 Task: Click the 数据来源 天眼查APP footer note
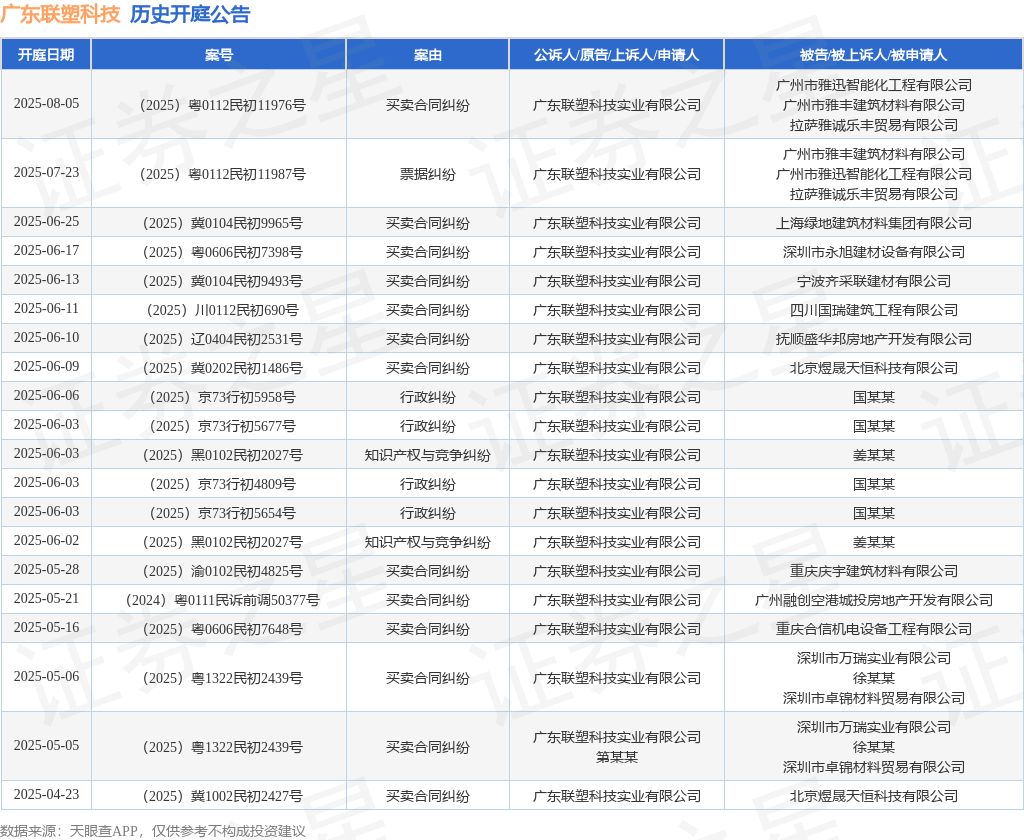[153, 831]
